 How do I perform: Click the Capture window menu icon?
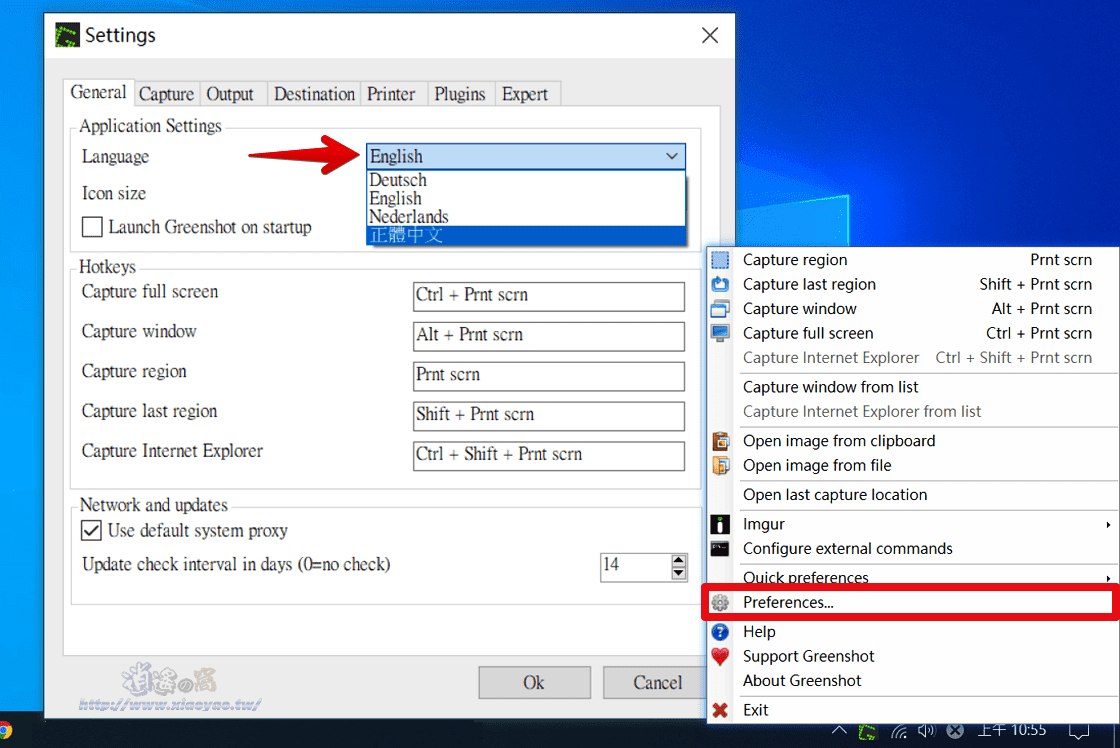tap(720, 309)
